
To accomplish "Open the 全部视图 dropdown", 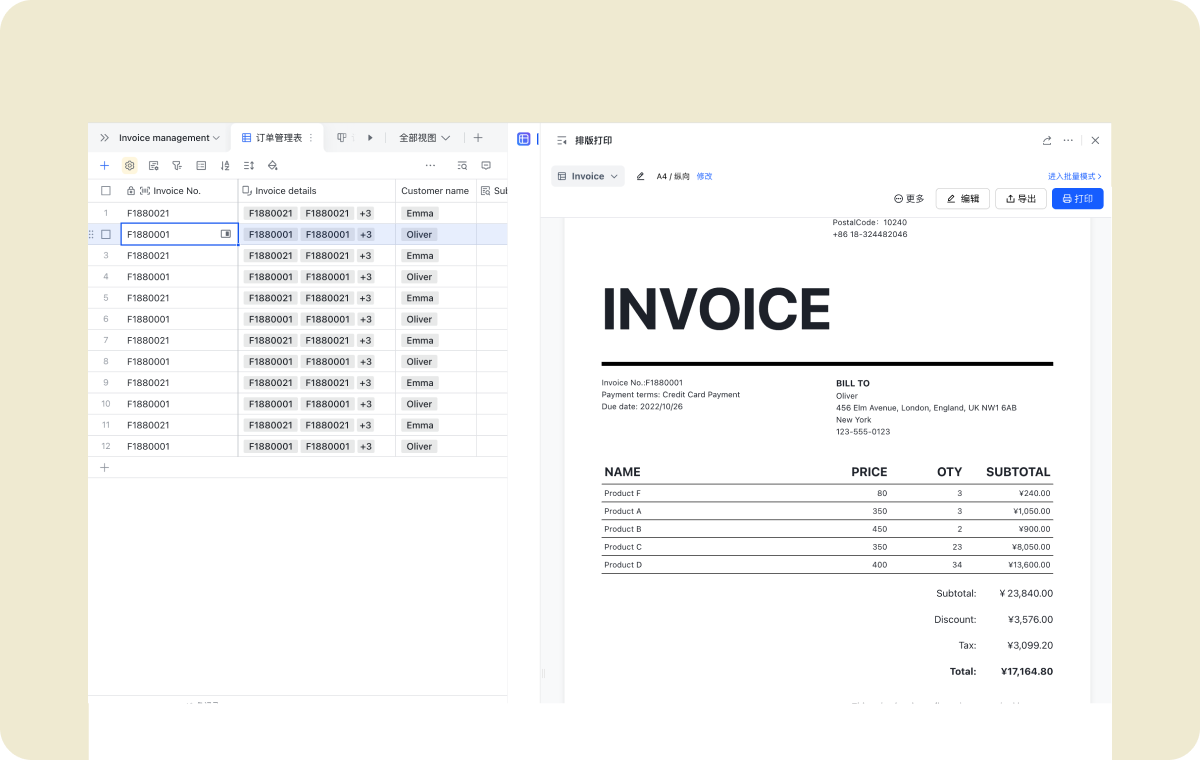I will (x=425, y=138).
